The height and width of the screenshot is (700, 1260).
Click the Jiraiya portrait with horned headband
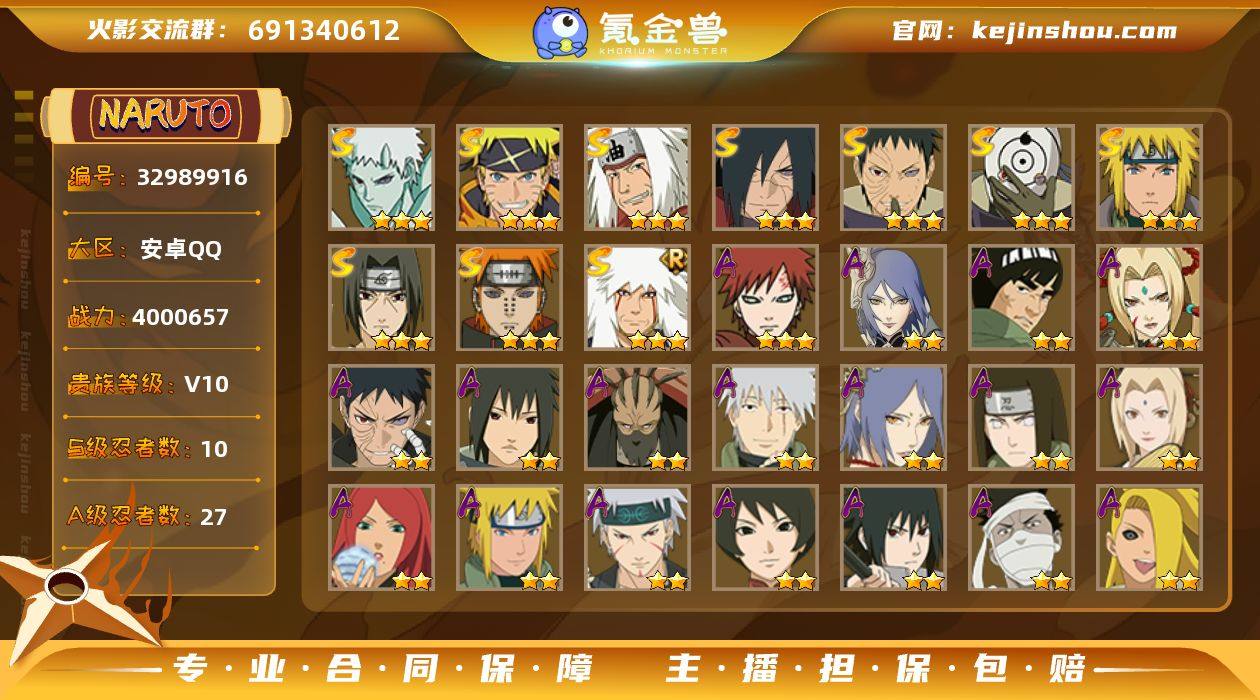(x=638, y=178)
